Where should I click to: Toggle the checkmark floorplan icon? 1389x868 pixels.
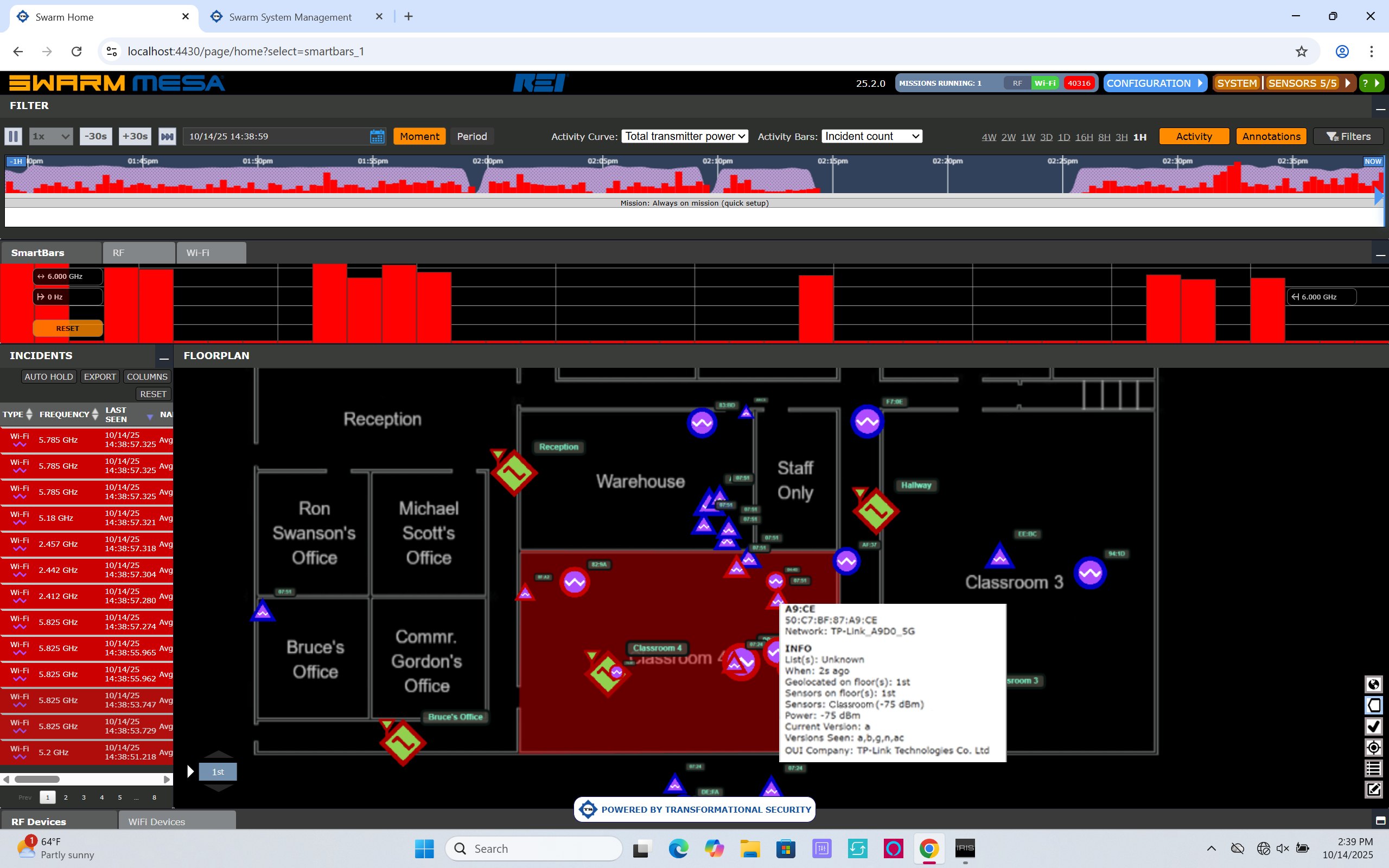1373,727
